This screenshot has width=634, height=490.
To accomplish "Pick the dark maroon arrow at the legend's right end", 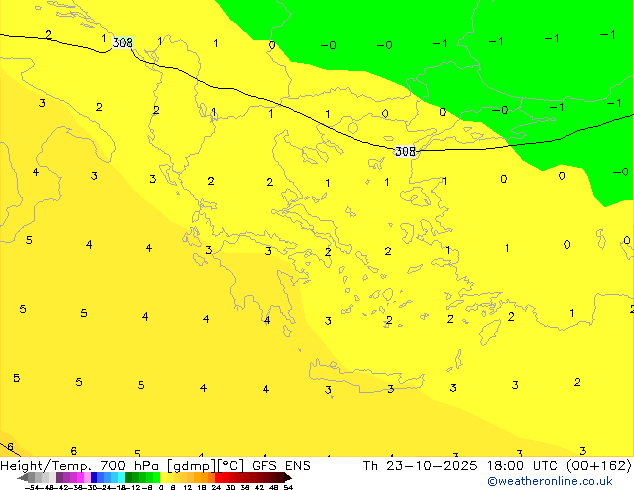I will pyautogui.click(x=288, y=477).
